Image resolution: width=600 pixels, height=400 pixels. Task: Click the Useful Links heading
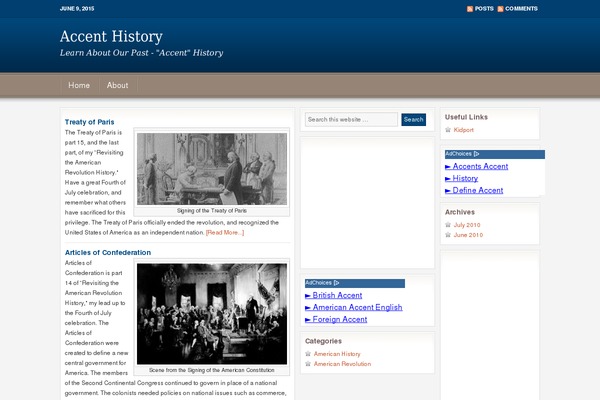(x=466, y=117)
